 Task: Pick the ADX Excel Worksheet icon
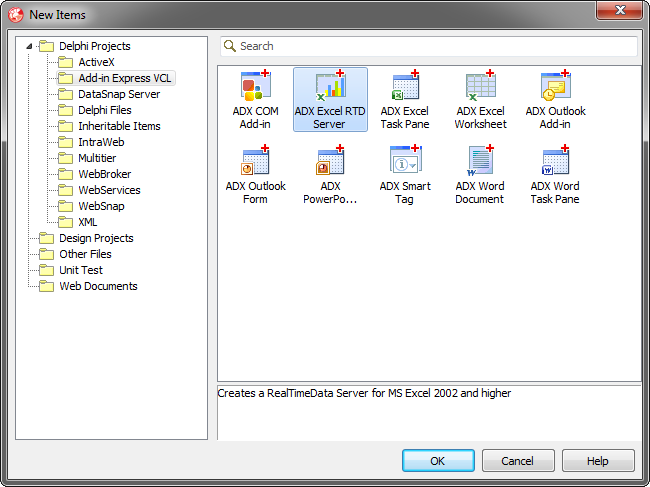click(x=480, y=85)
